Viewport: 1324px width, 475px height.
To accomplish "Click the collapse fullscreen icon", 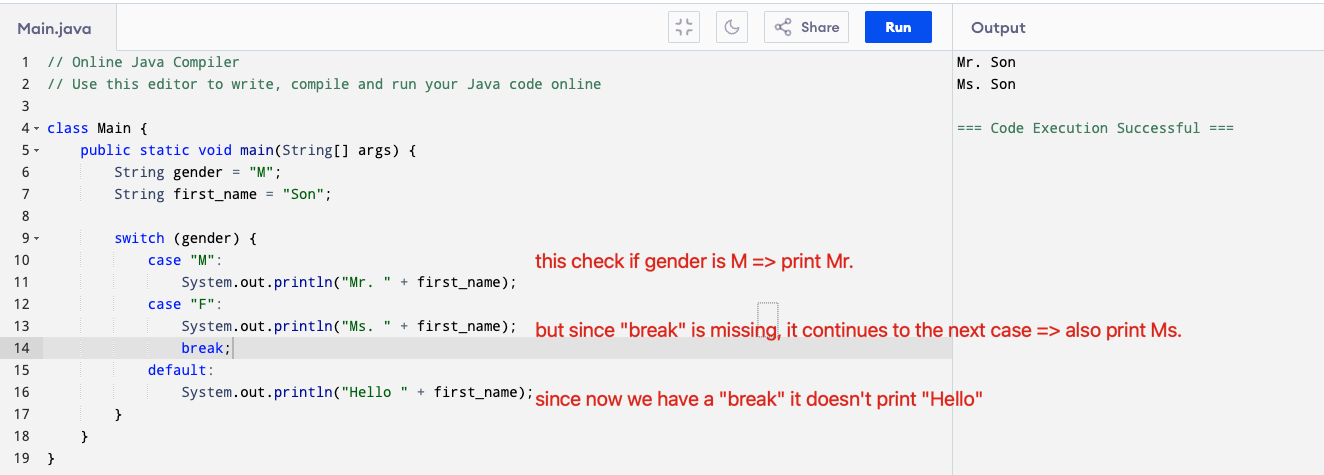I will coord(684,28).
